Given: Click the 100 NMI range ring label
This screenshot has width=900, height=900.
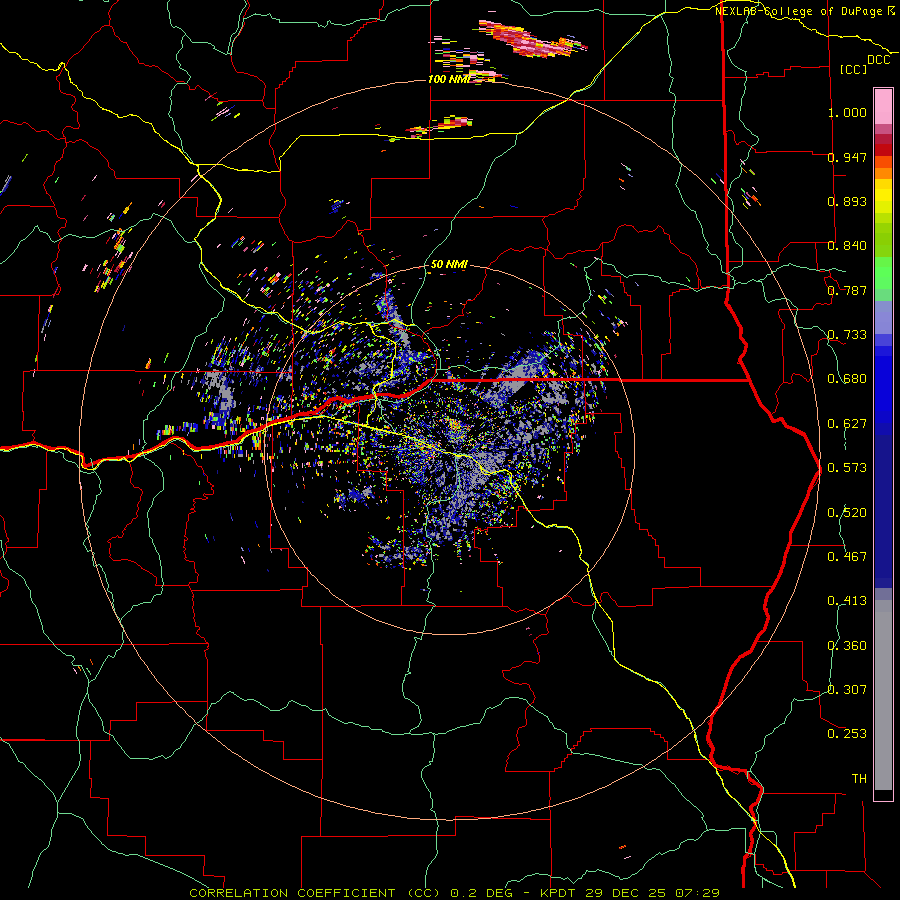Looking at the screenshot, I should point(449,79).
